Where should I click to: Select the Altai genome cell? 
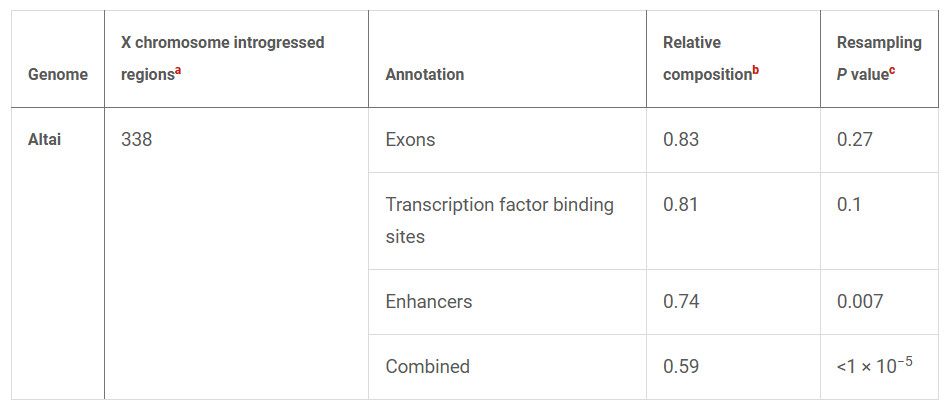point(45,139)
